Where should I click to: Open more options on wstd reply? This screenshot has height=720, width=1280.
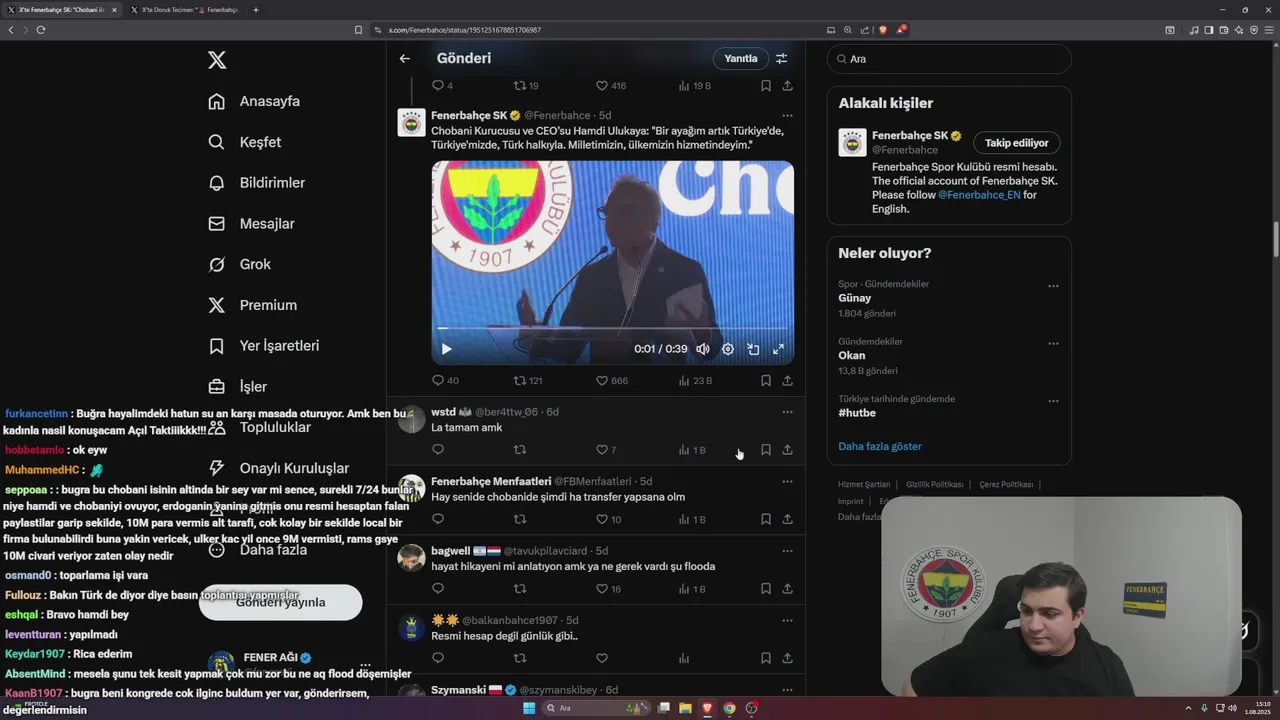(787, 412)
